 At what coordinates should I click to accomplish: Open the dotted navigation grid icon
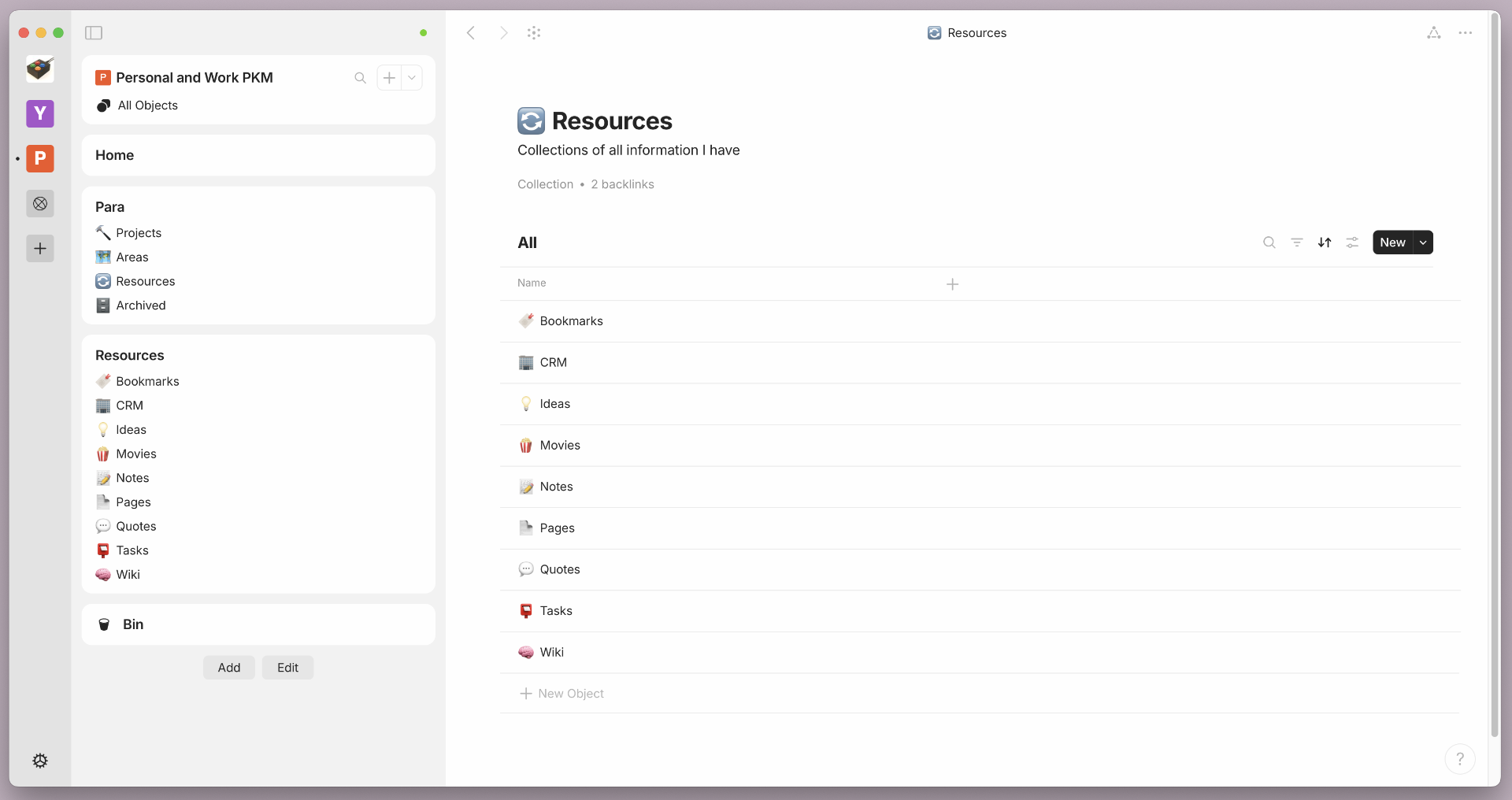pos(534,32)
